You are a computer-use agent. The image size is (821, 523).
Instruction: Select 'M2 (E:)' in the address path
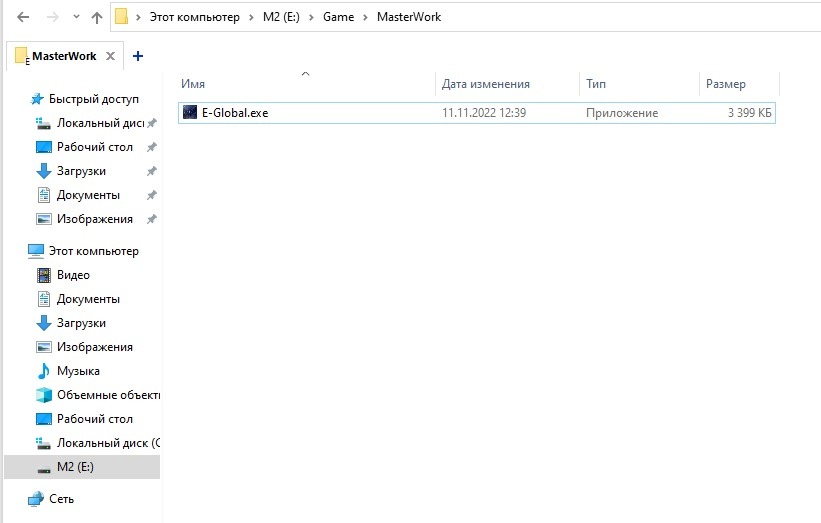[281, 17]
